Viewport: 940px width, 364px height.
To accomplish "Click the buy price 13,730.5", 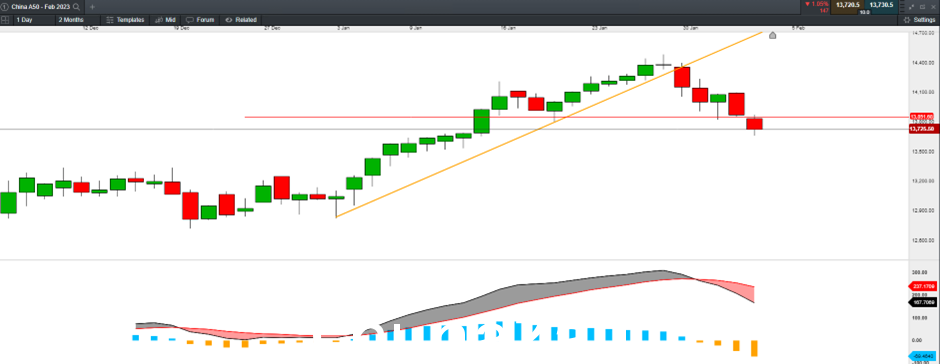I will [881, 5].
